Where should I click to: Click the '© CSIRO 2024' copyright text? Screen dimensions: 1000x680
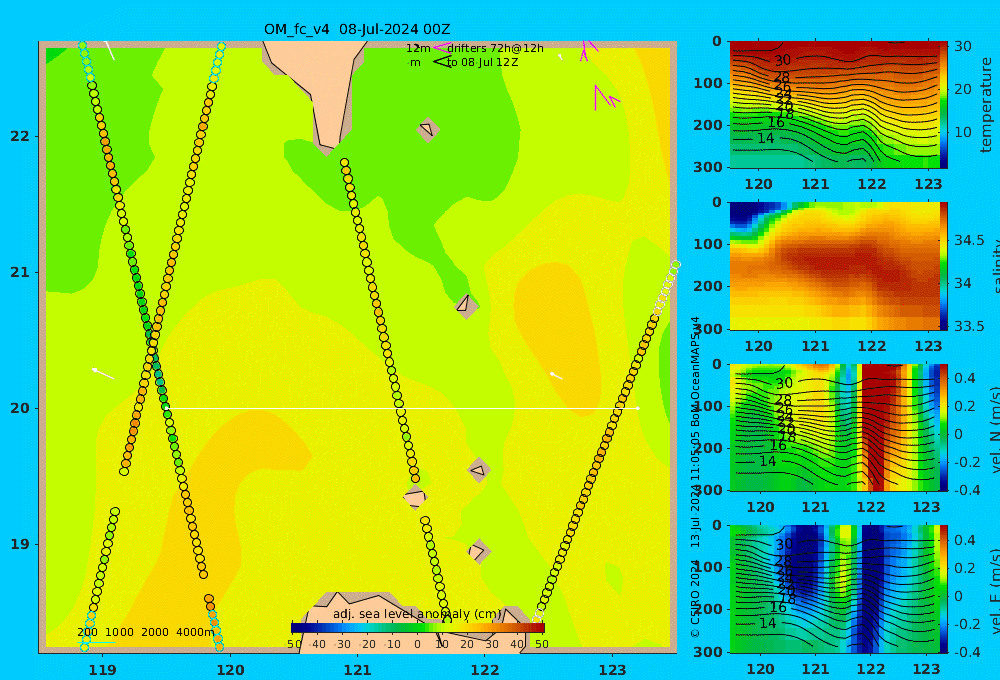[695, 599]
